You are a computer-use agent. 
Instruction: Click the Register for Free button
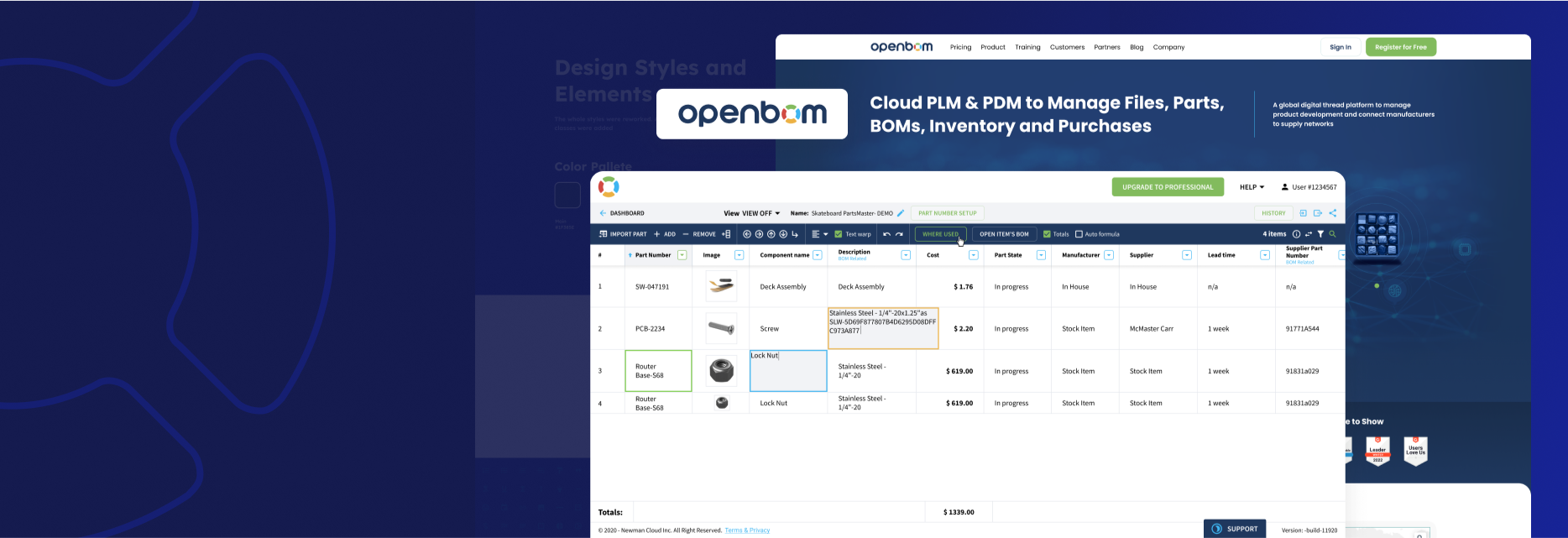click(1401, 47)
